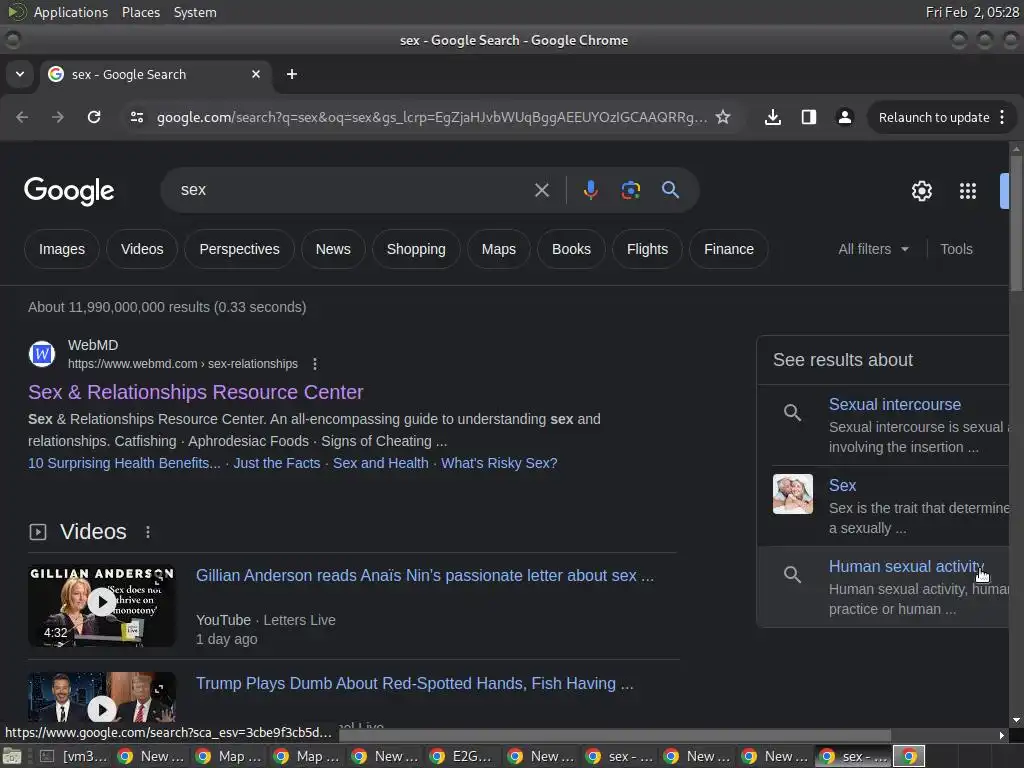Viewport: 1024px width, 768px height.
Task: Expand the All filters dropdown
Action: tap(873, 249)
